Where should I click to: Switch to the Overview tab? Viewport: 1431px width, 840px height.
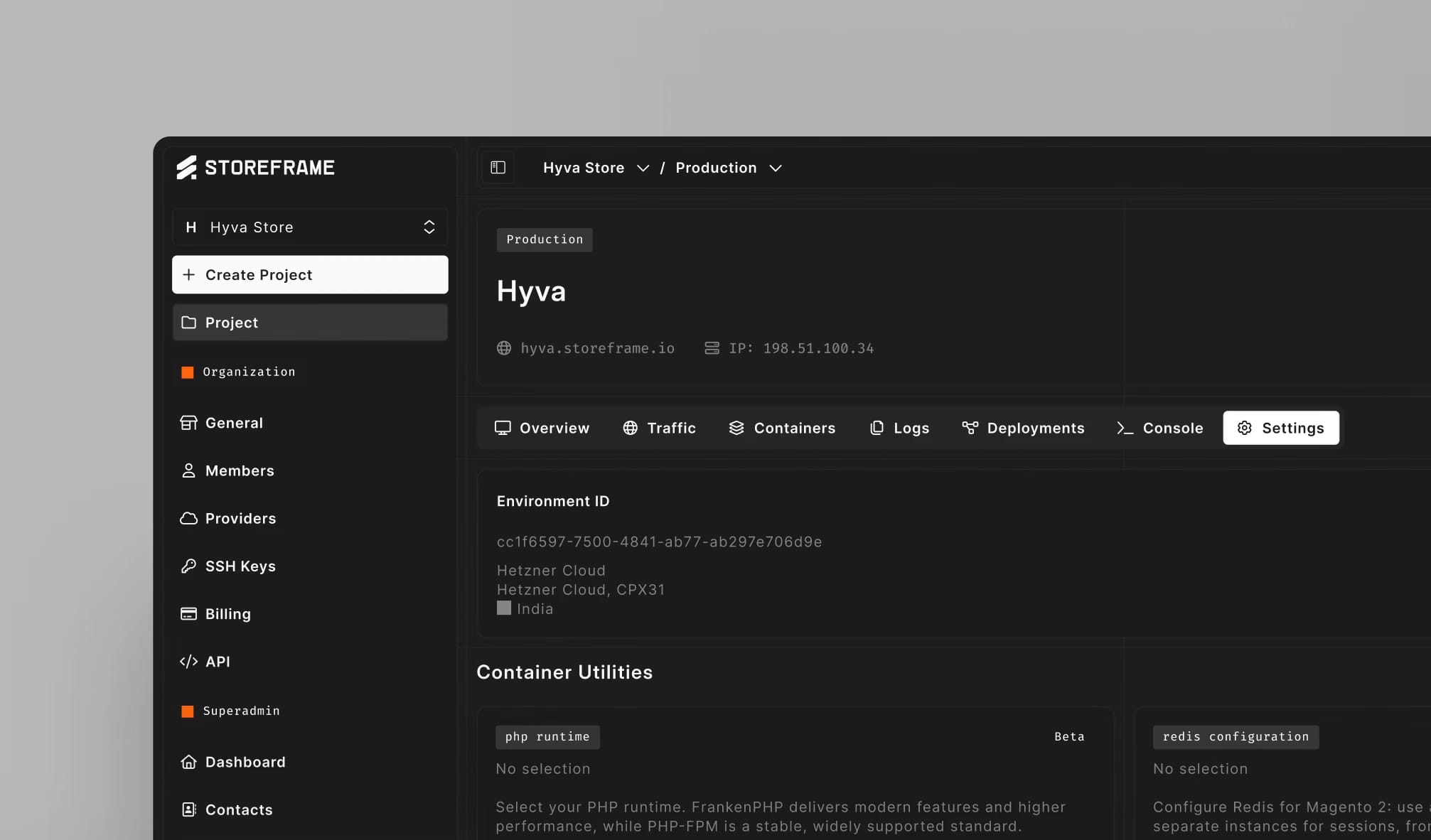coord(542,428)
